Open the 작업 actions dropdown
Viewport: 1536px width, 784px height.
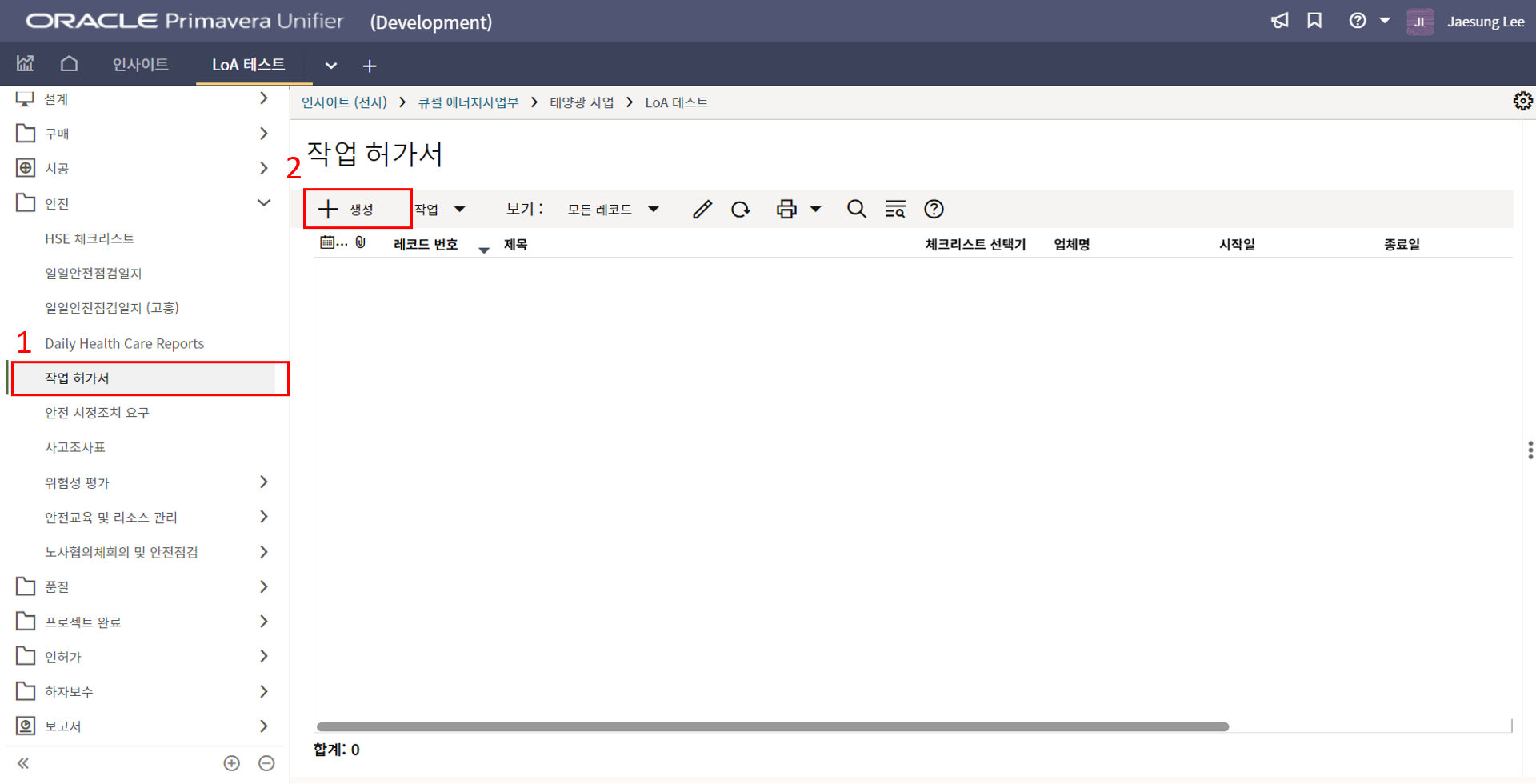(439, 210)
